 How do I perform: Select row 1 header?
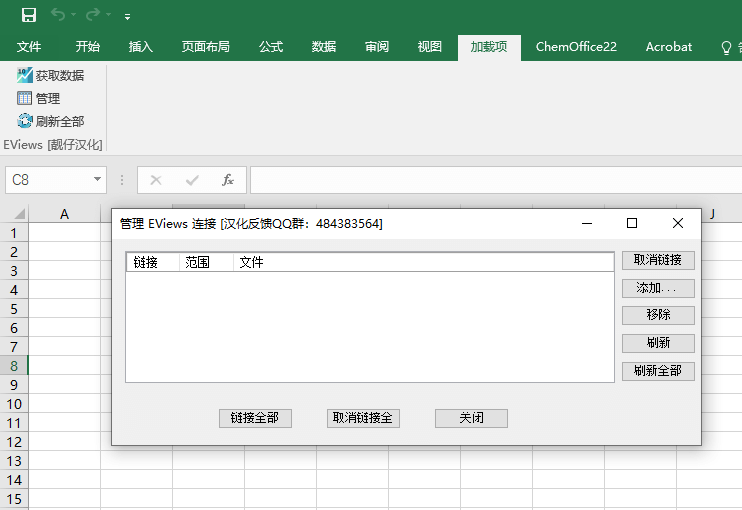[14, 233]
